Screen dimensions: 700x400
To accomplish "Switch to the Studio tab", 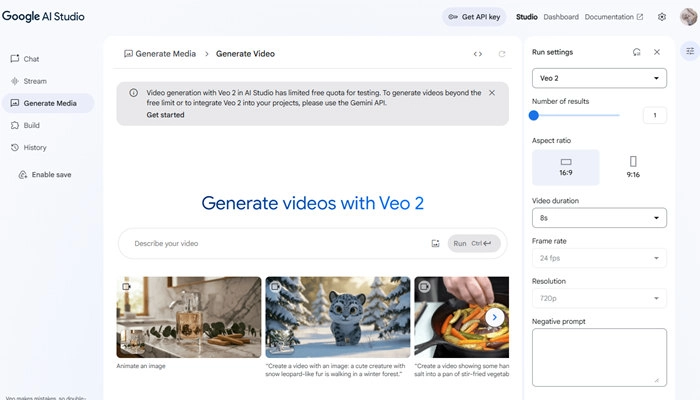I will 526,17.
